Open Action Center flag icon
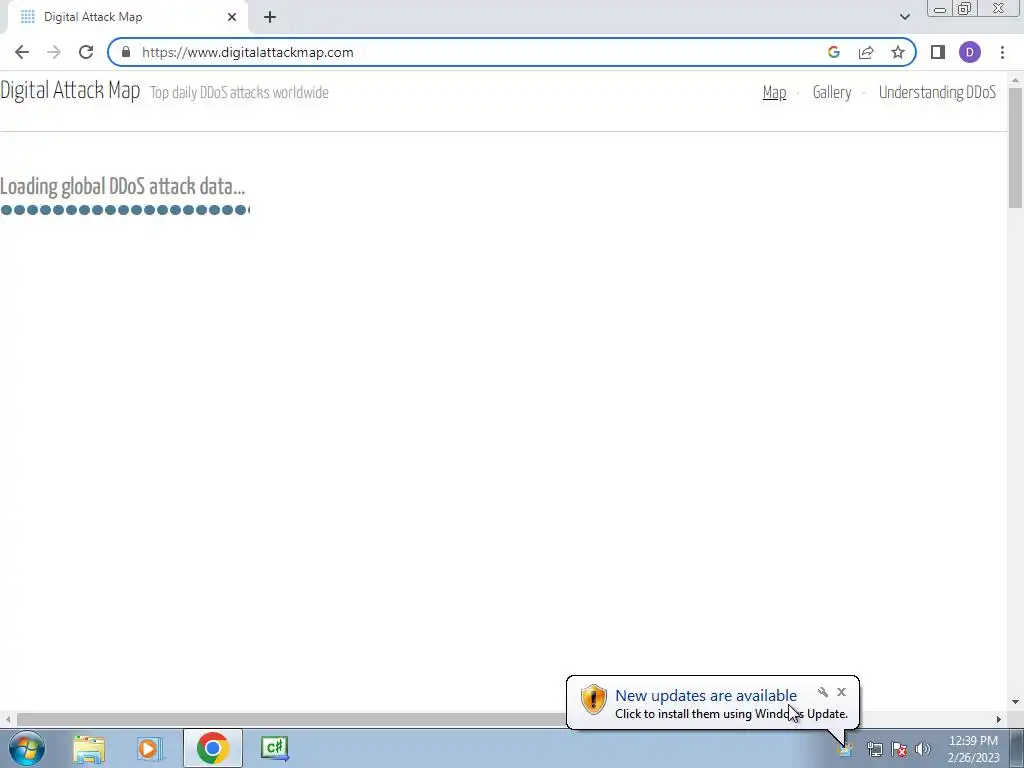The width and height of the screenshot is (1024, 768). click(x=899, y=749)
